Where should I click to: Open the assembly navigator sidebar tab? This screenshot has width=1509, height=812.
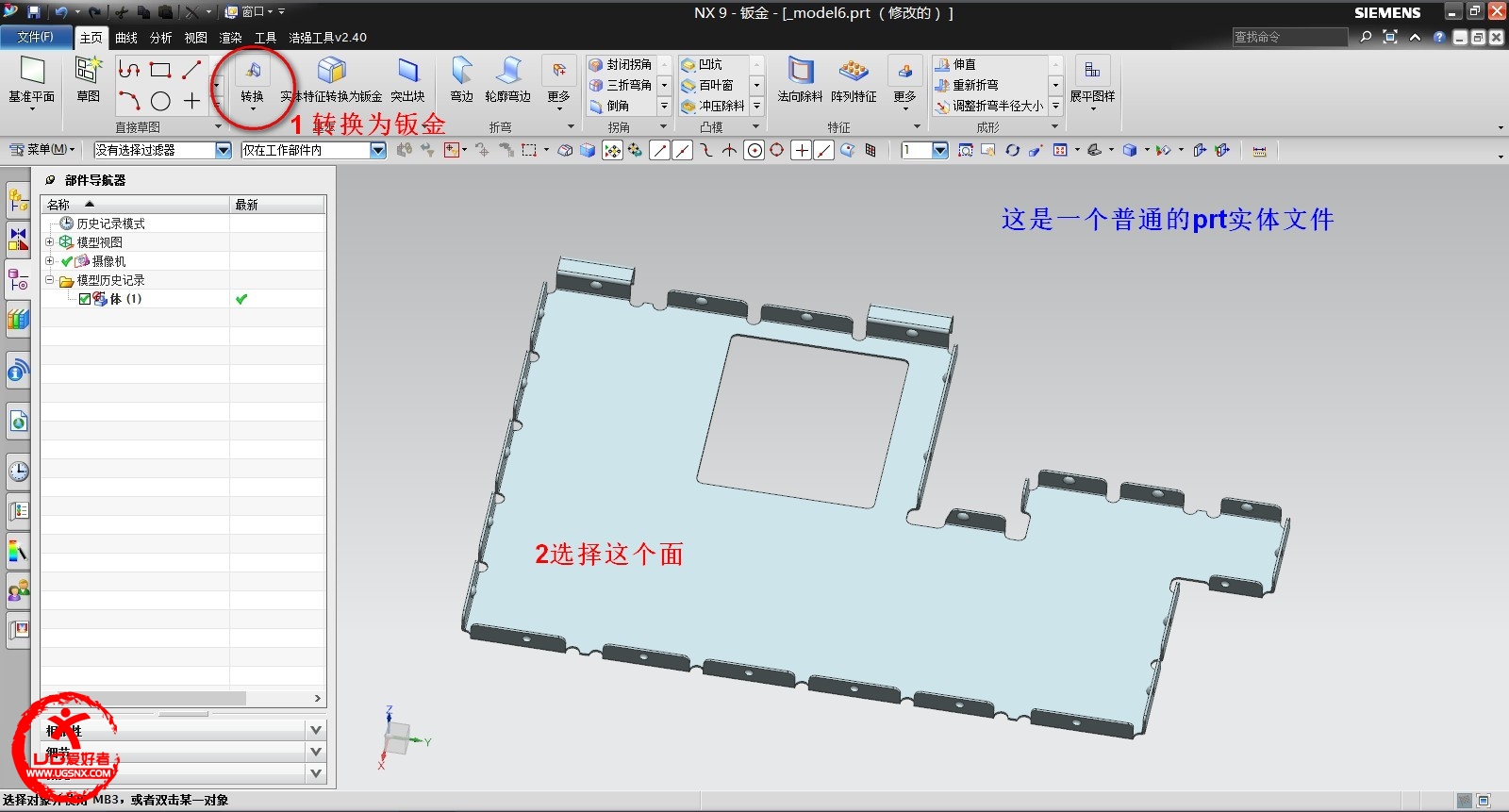(18, 201)
